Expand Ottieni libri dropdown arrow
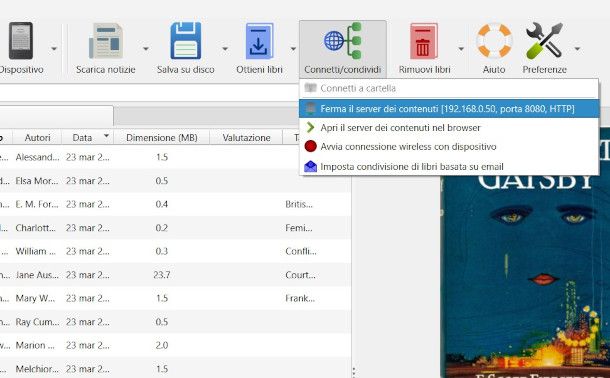This screenshot has width=610, height=378. 293,49
